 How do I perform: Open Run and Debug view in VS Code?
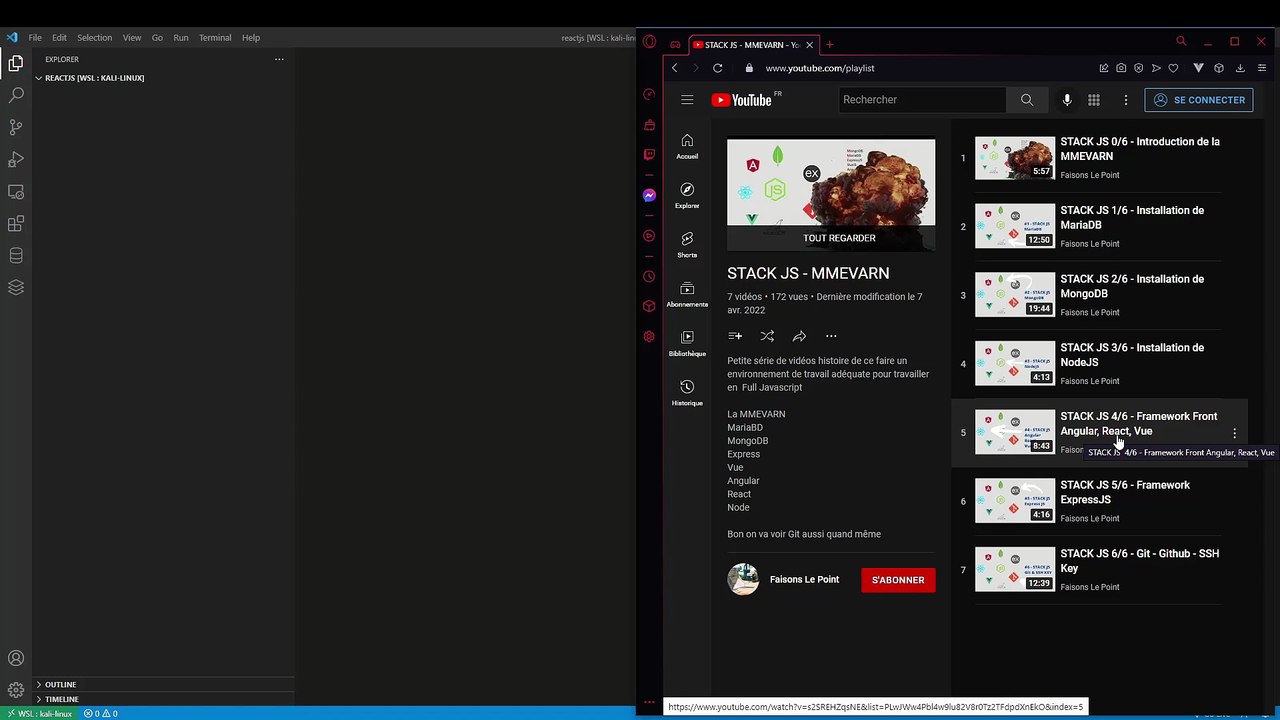pos(16,159)
